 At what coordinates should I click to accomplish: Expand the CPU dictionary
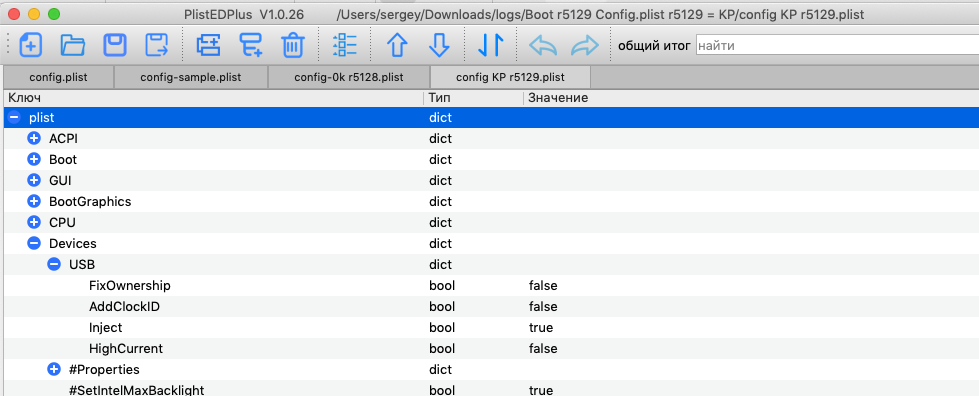tap(34, 222)
